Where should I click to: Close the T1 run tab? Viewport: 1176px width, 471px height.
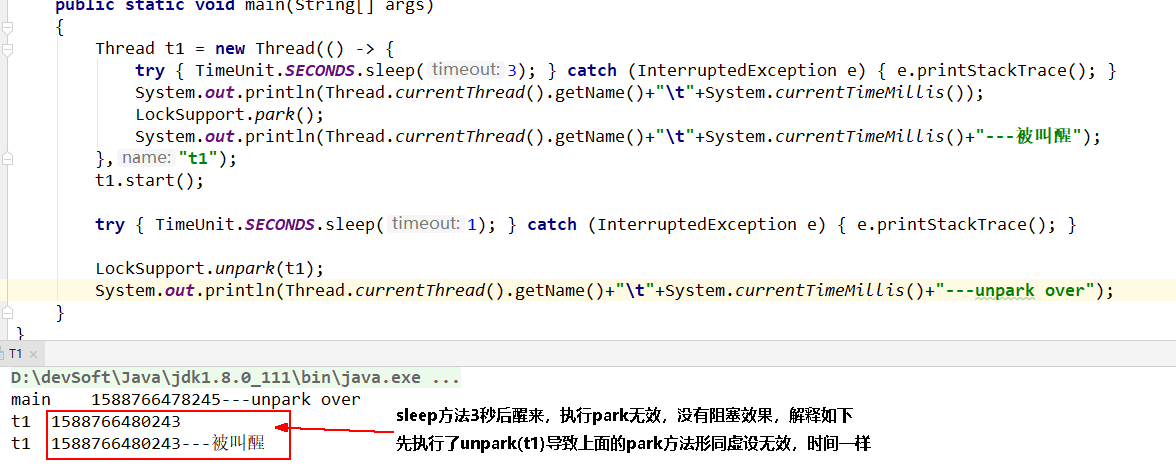pos(35,354)
